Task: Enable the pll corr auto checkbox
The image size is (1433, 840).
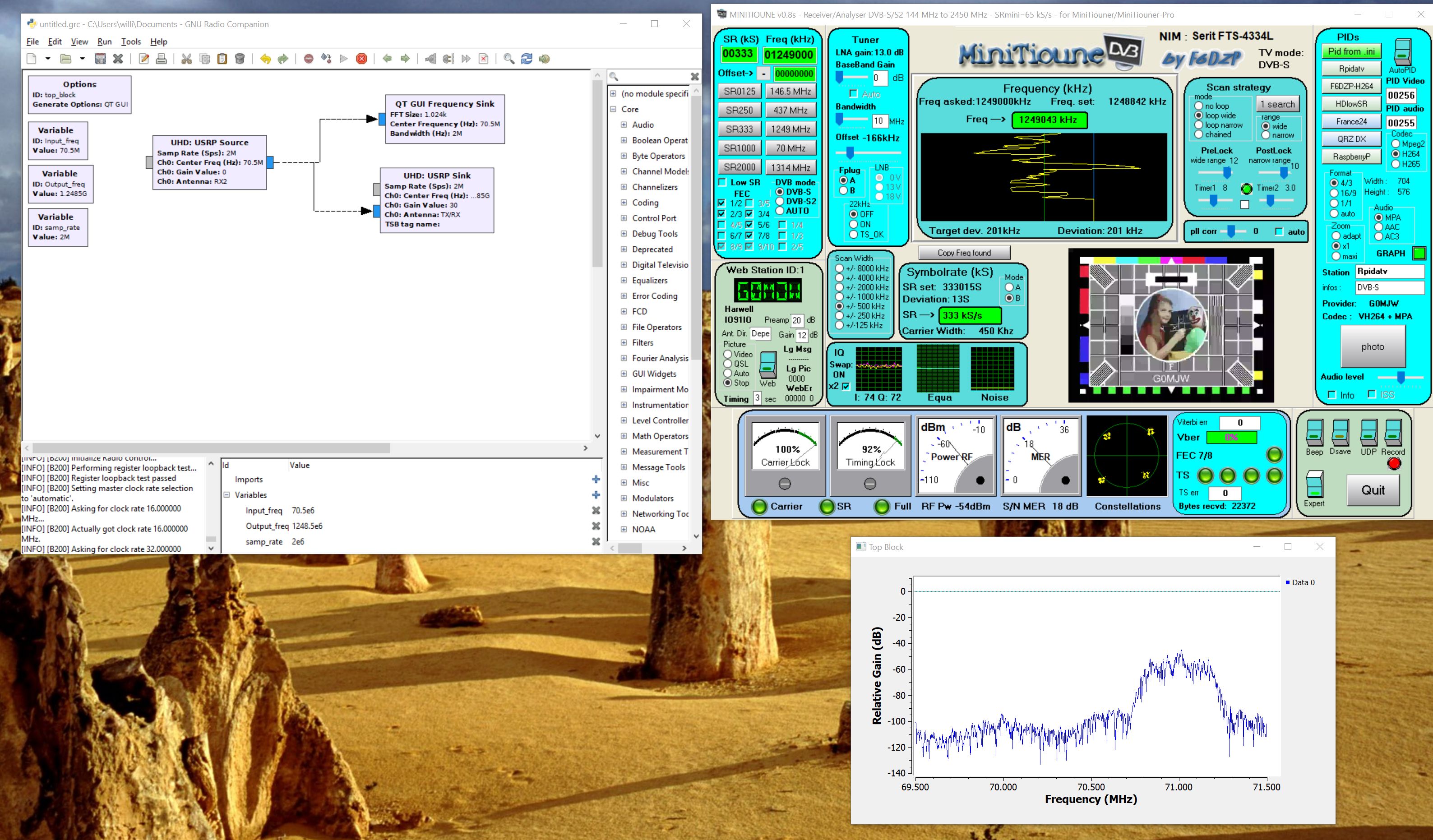Action: 1279,231
